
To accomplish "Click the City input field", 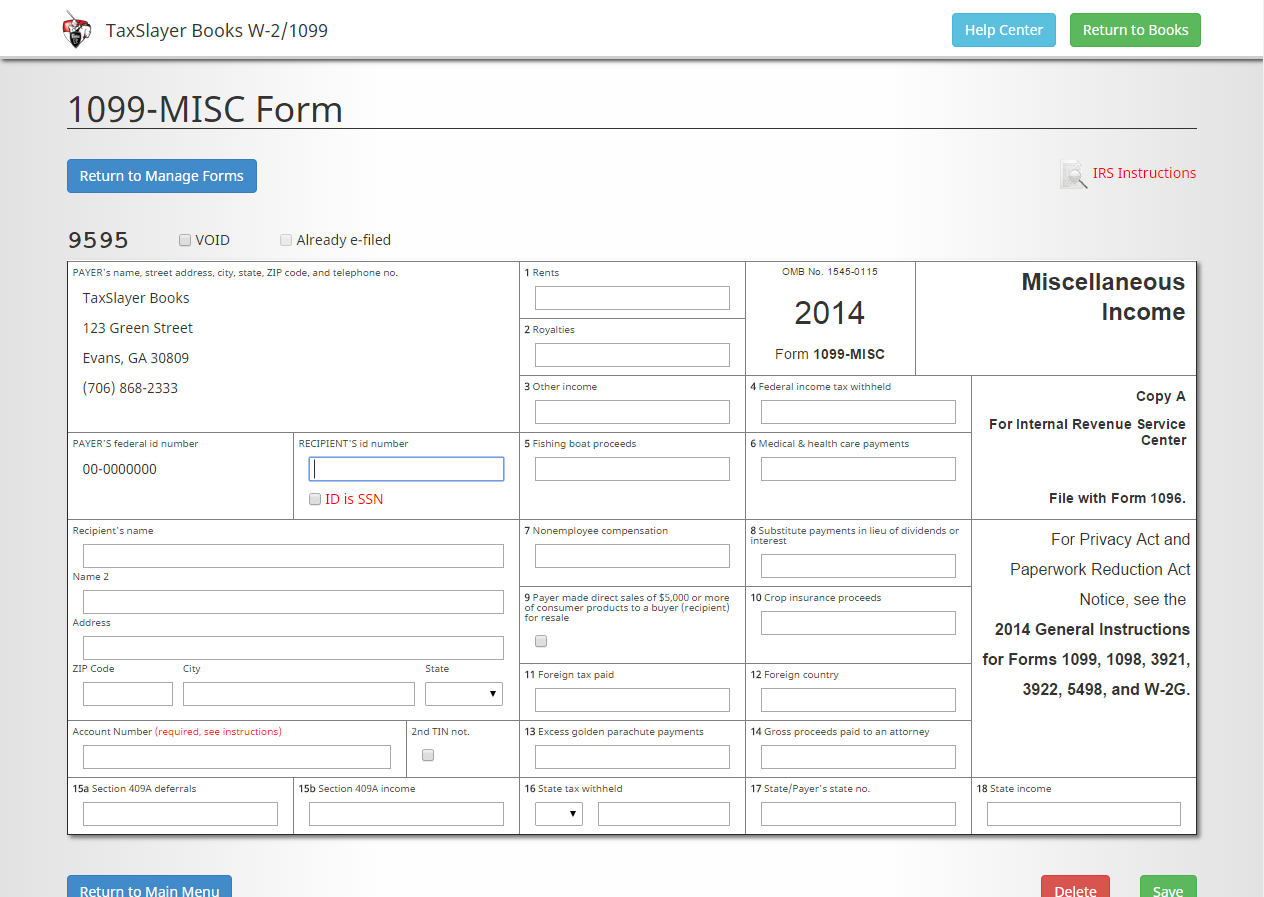I will coord(299,694).
